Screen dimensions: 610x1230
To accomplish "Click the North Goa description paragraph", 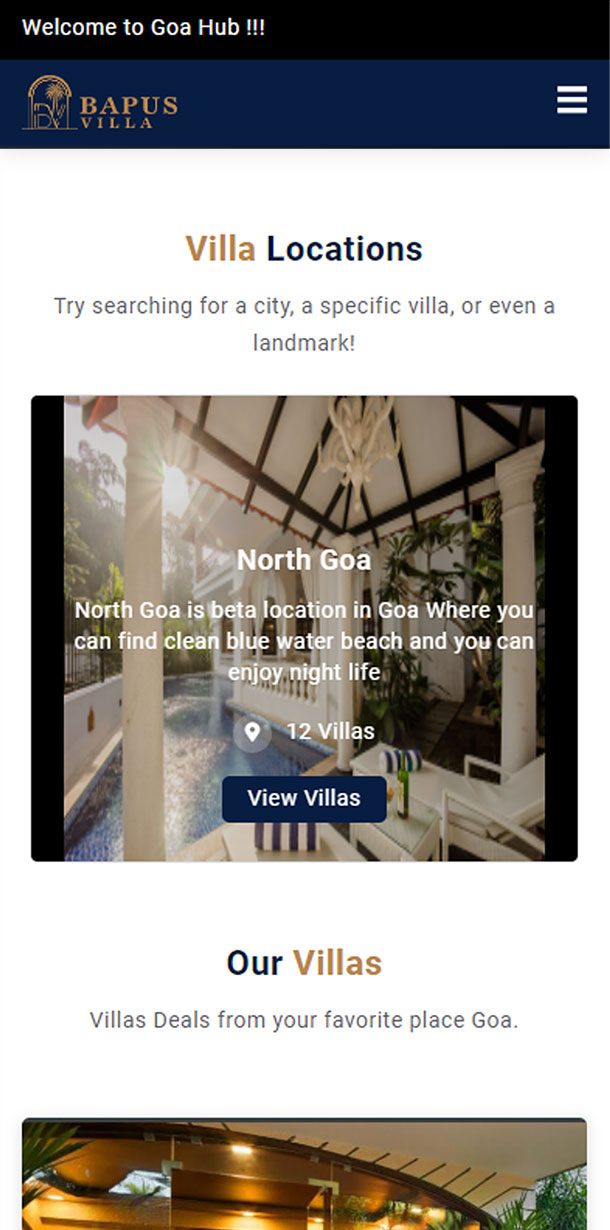I will coord(304,641).
